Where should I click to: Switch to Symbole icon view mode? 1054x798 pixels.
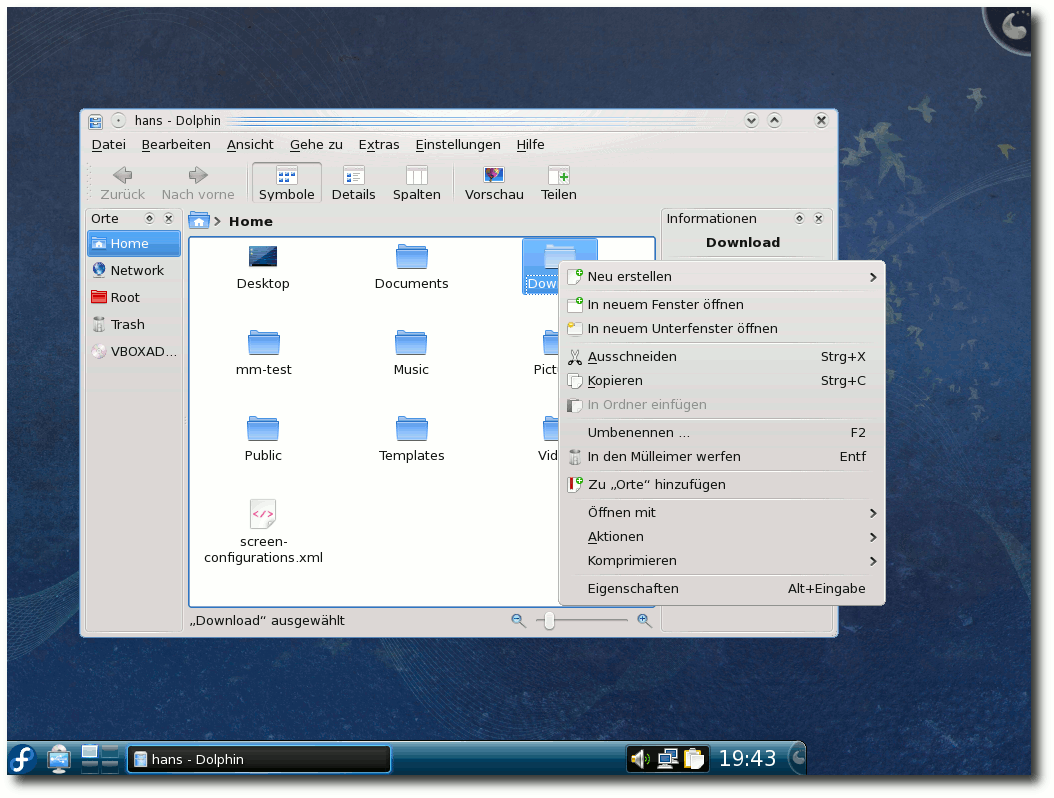pos(286,183)
